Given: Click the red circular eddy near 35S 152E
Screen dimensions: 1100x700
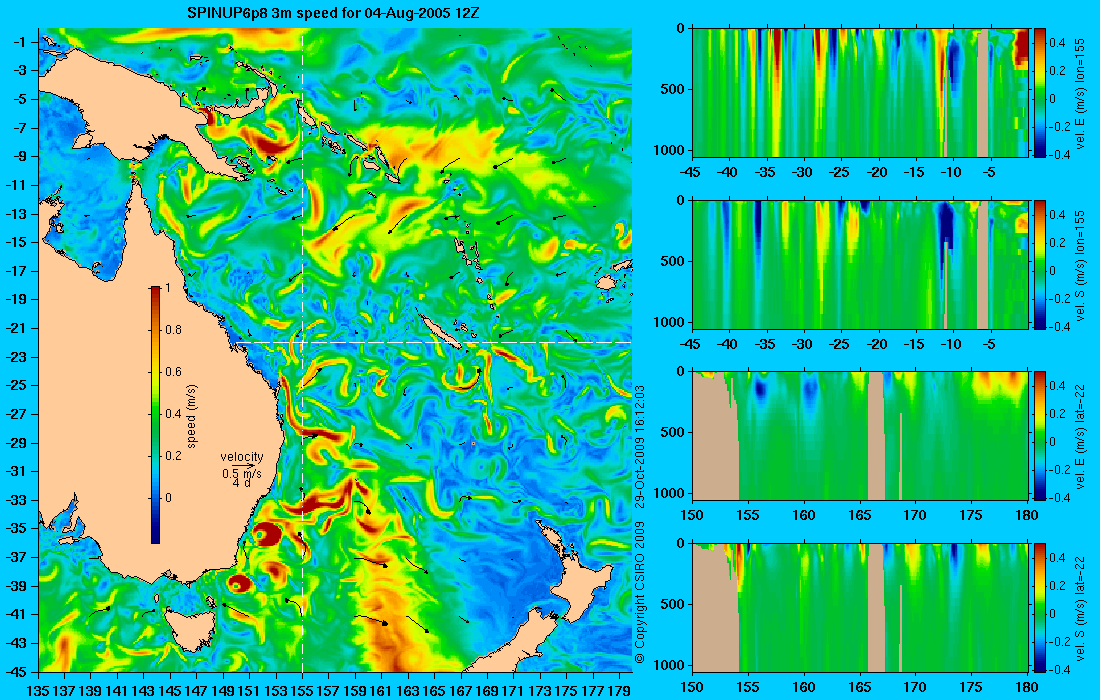Looking at the screenshot, I should click(266, 534).
